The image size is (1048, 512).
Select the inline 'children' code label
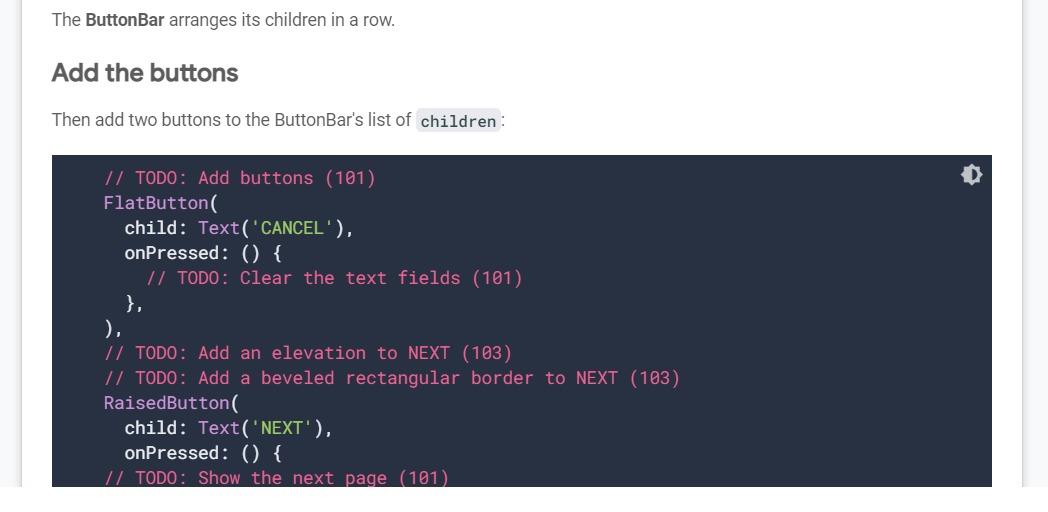458,121
